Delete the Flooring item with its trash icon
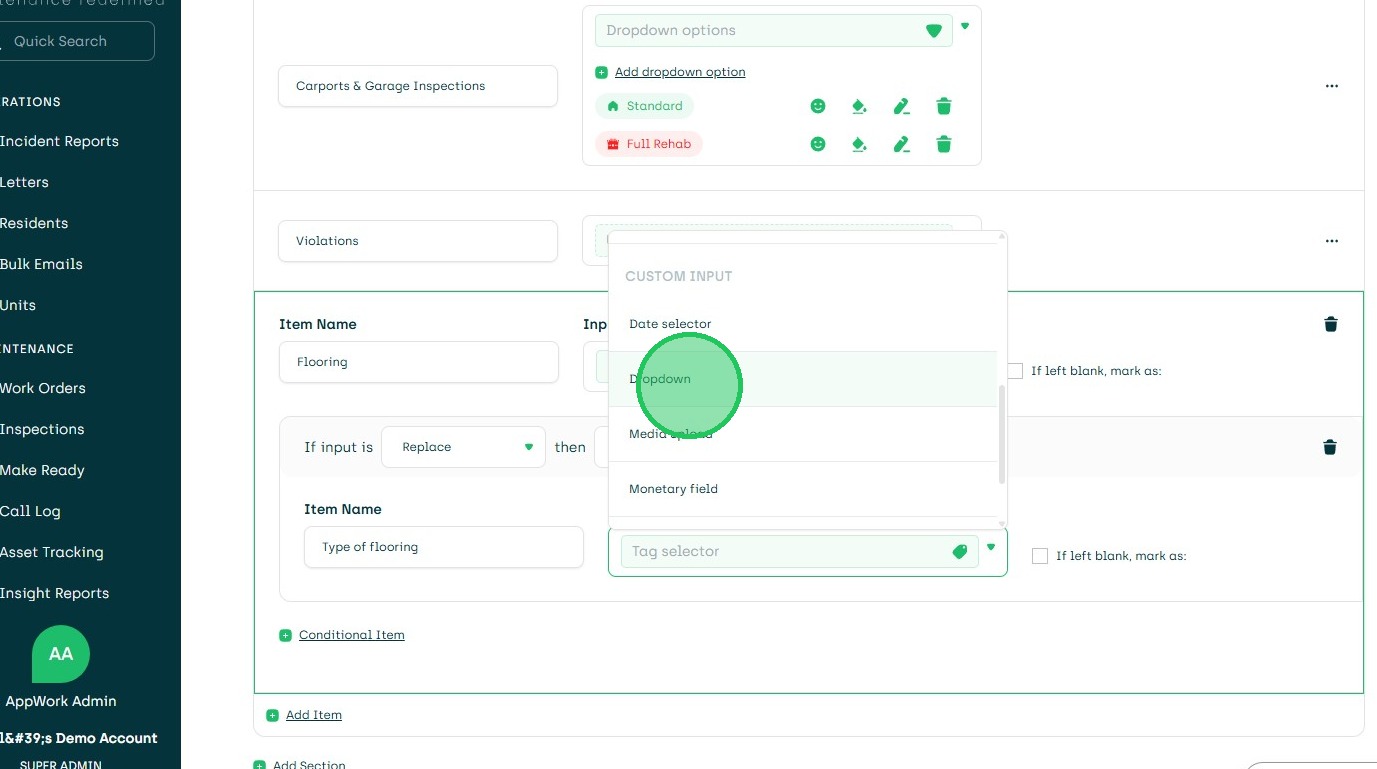The image size is (1377, 769). click(x=1331, y=324)
